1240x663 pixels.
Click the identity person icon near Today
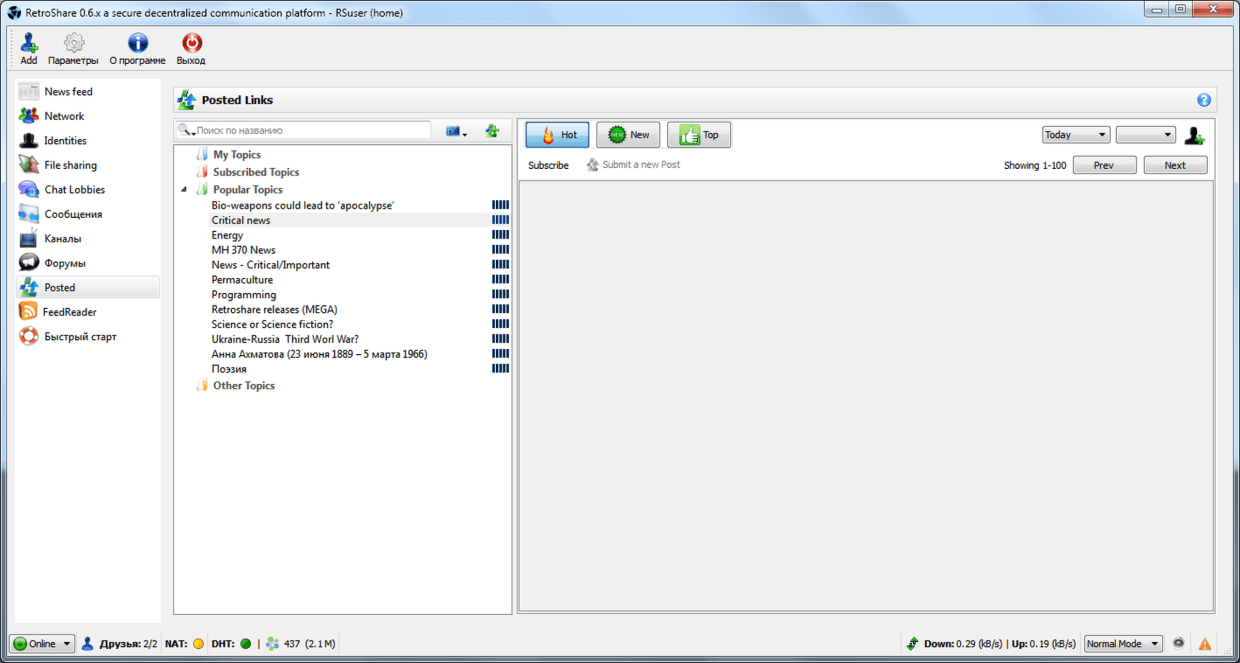click(x=1194, y=135)
